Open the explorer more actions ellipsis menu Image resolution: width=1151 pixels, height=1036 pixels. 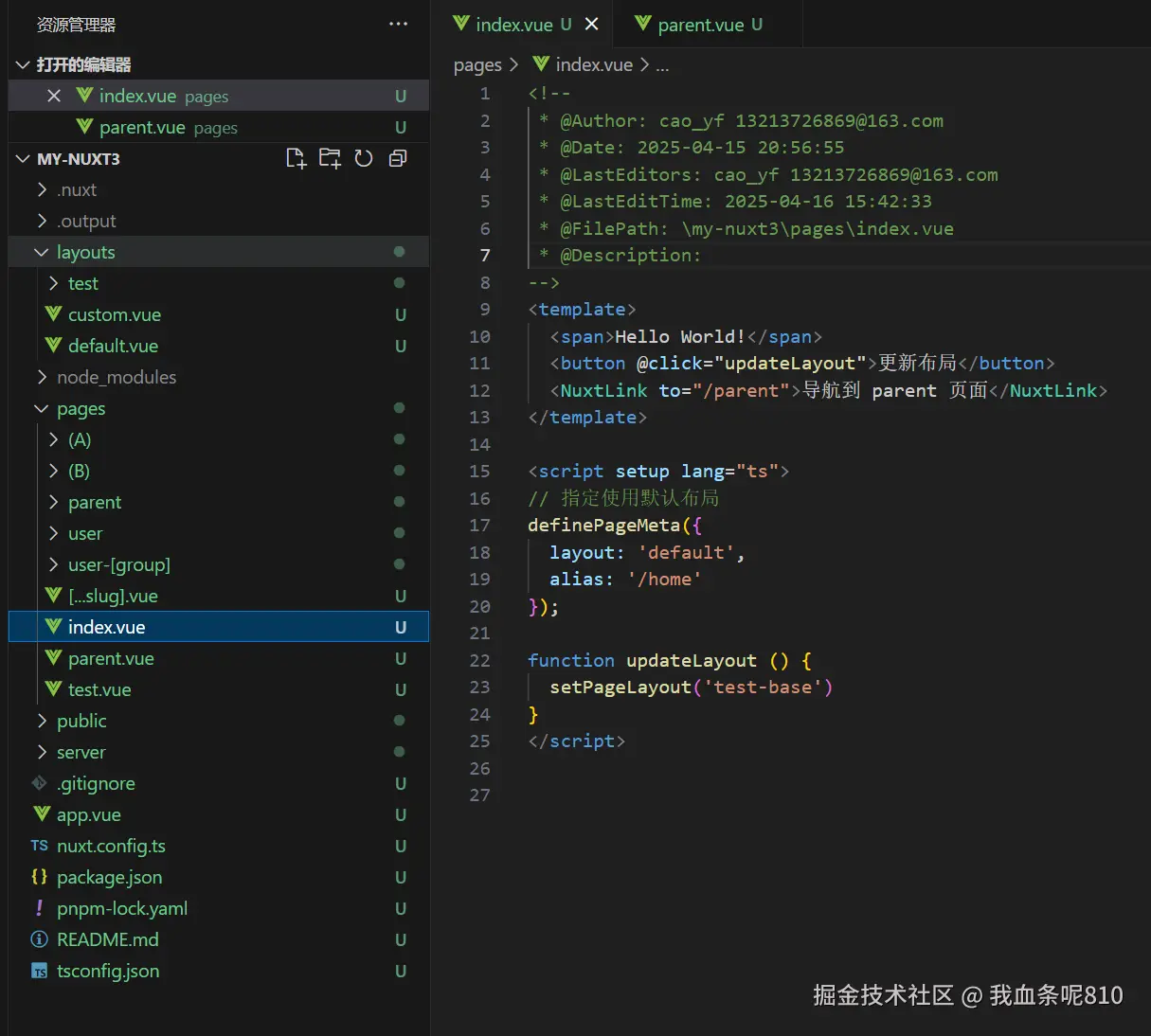click(399, 24)
